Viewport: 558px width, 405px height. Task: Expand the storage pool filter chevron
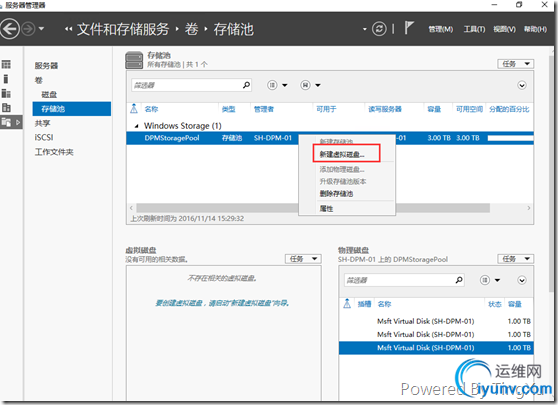pos(522,85)
